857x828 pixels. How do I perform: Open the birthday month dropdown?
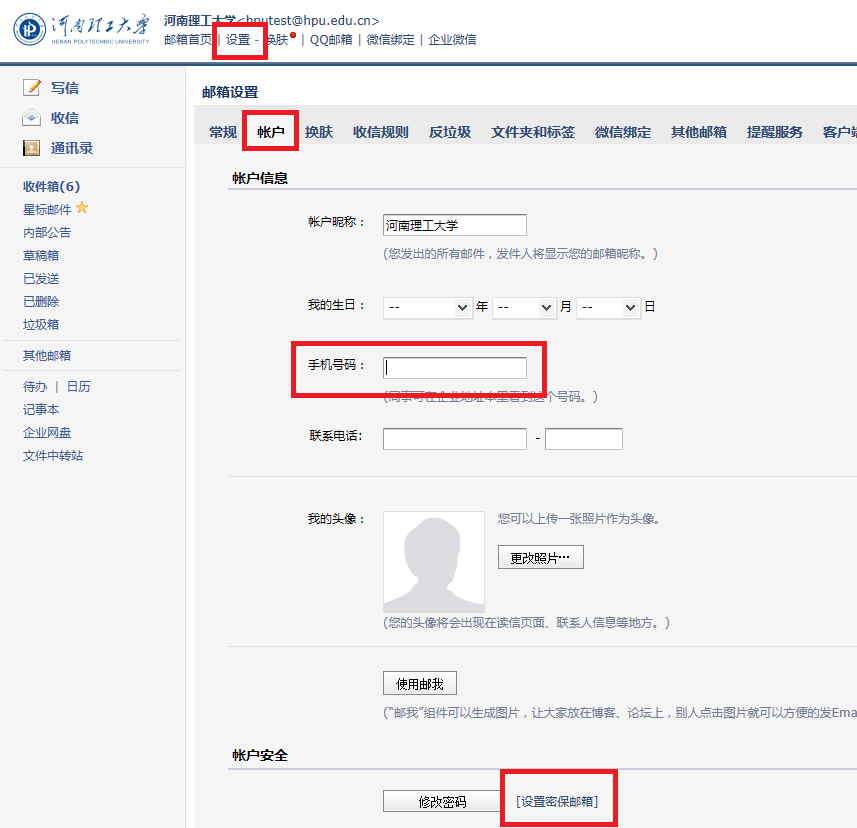point(524,307)
